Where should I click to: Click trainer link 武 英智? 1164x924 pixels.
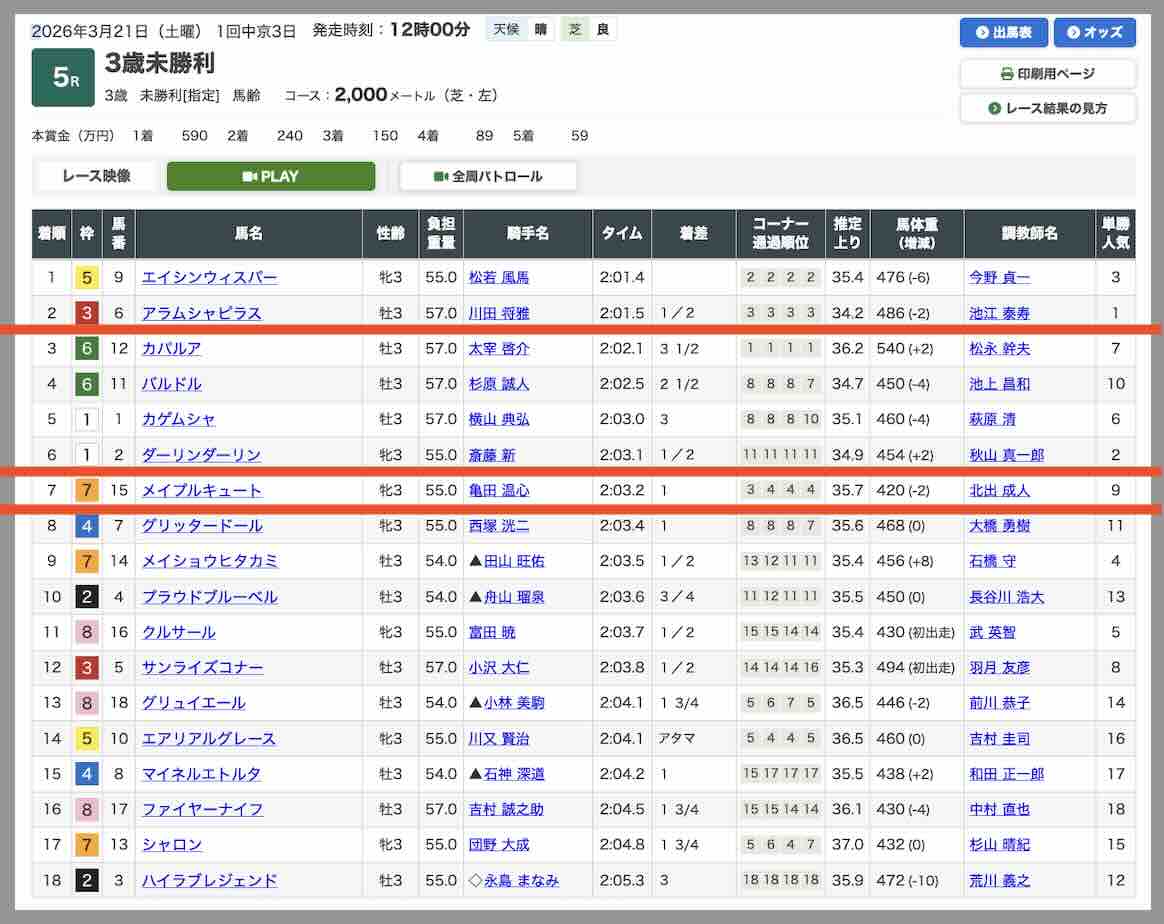pos(992,632)
